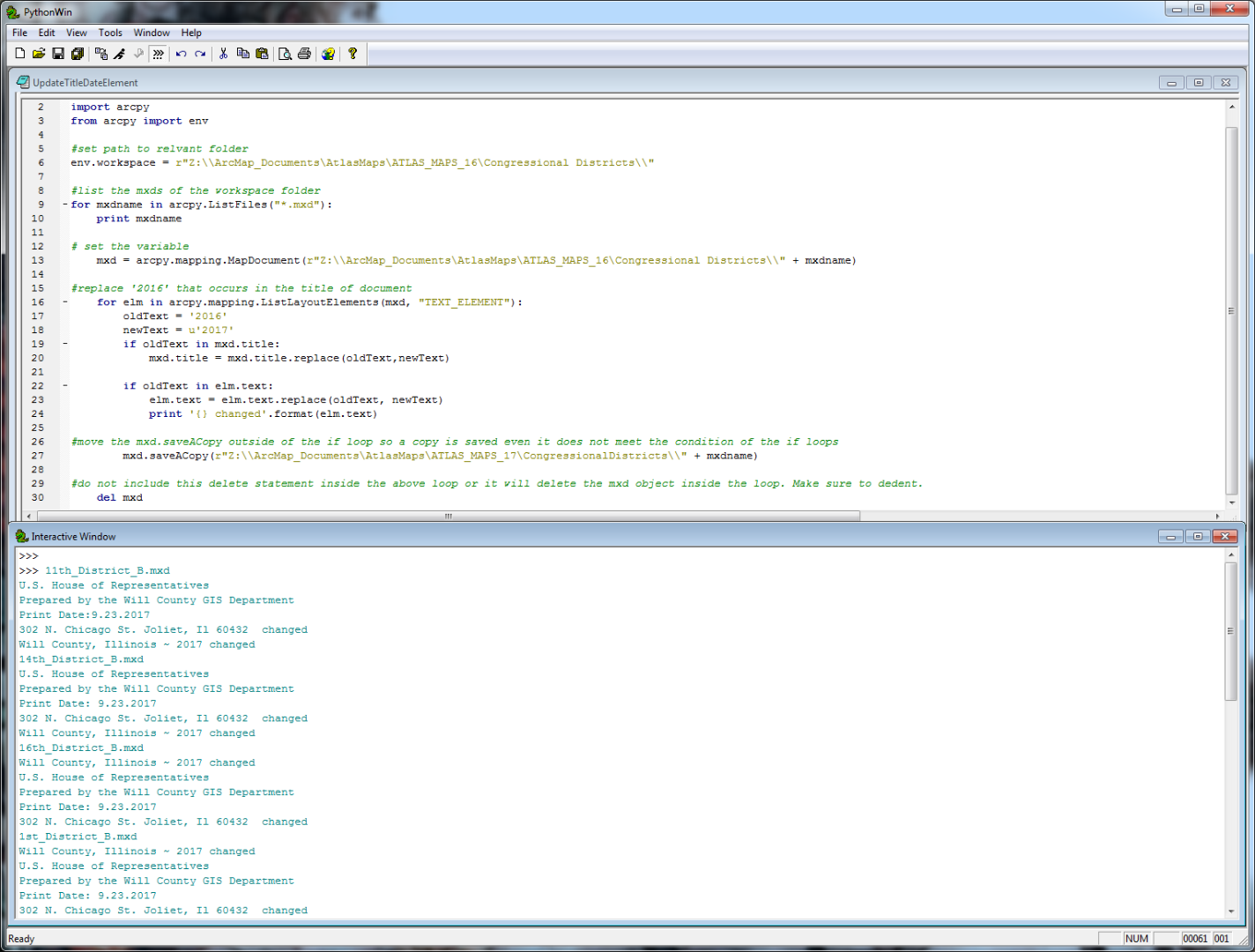Maximize the UpdateTitleDateElement editor window
Image resolution: width=1255 pixels, height=952 pixels.
click(x=1199, y=82)
